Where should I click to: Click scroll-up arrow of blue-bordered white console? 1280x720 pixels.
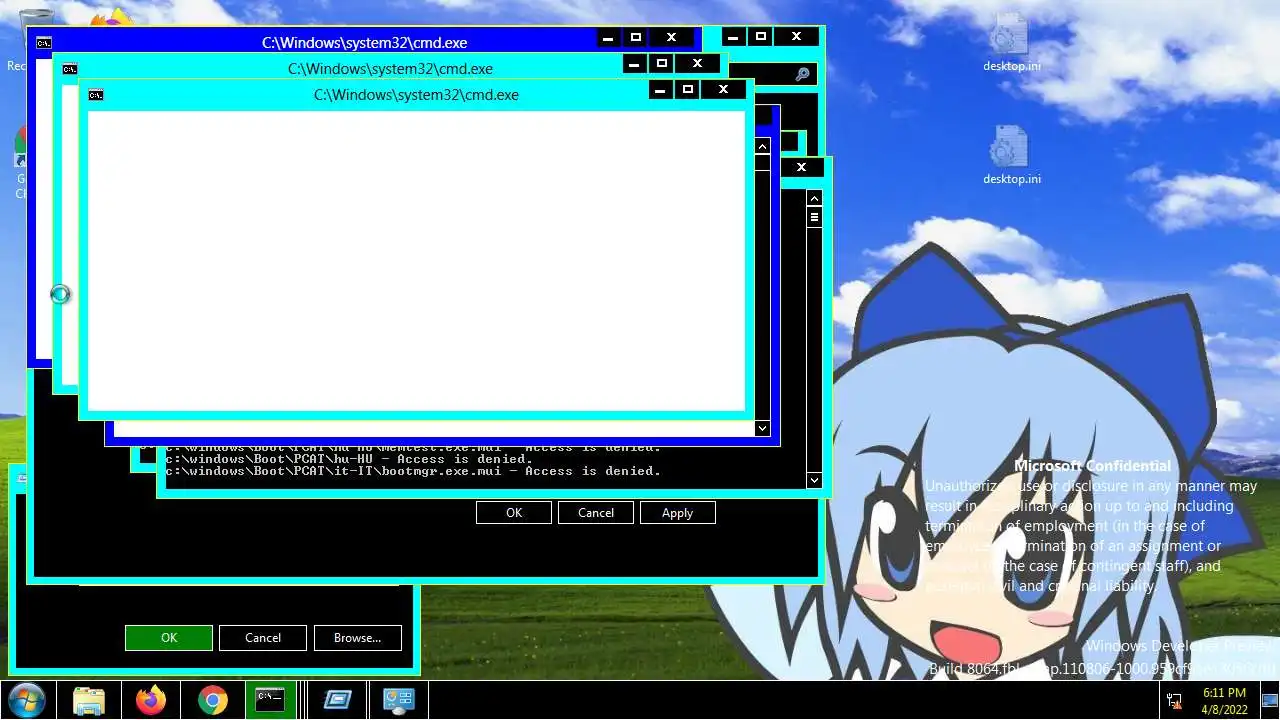(x=762, y=146)
